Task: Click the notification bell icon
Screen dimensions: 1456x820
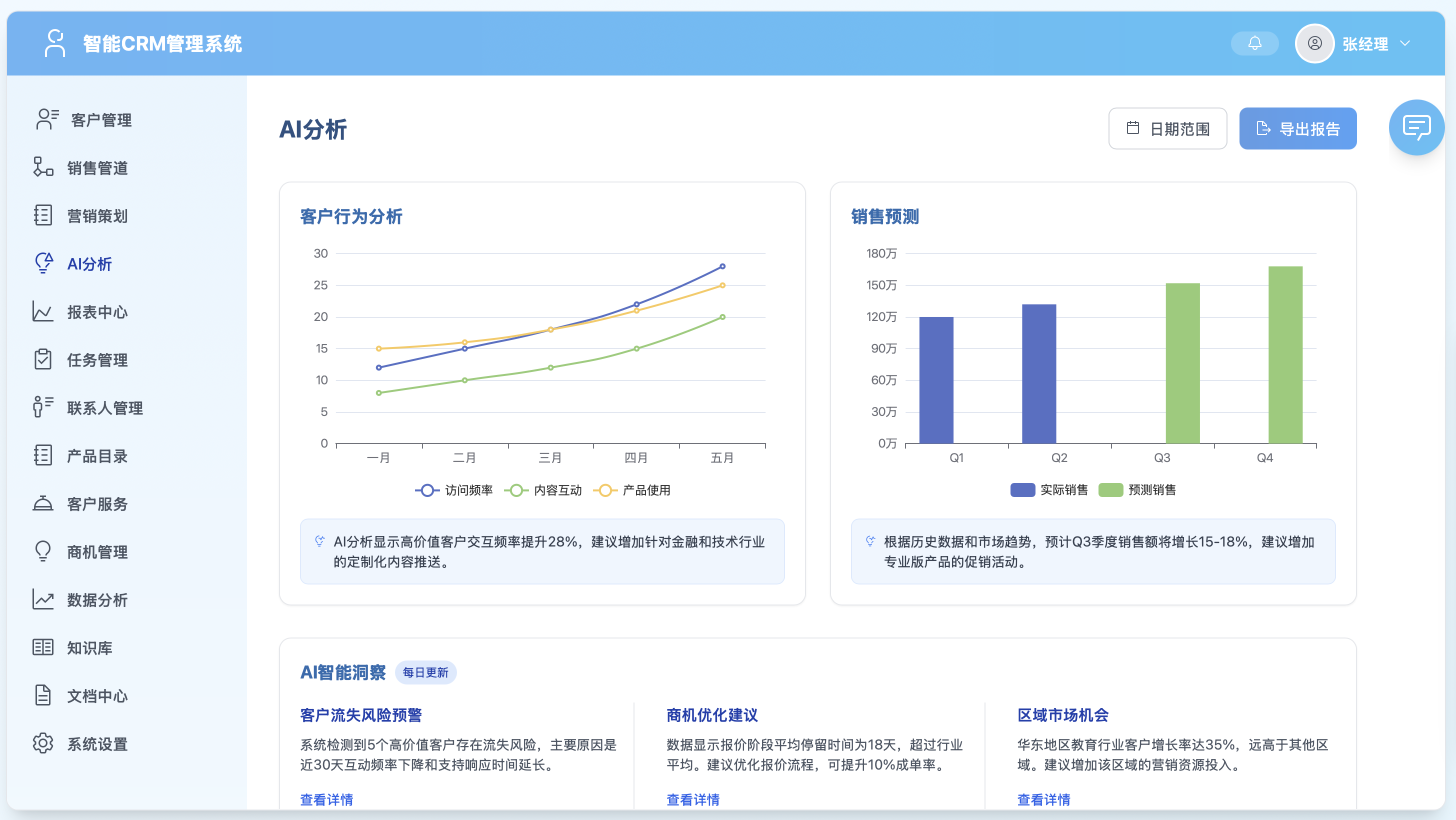Action: (x=1254, y=43)
